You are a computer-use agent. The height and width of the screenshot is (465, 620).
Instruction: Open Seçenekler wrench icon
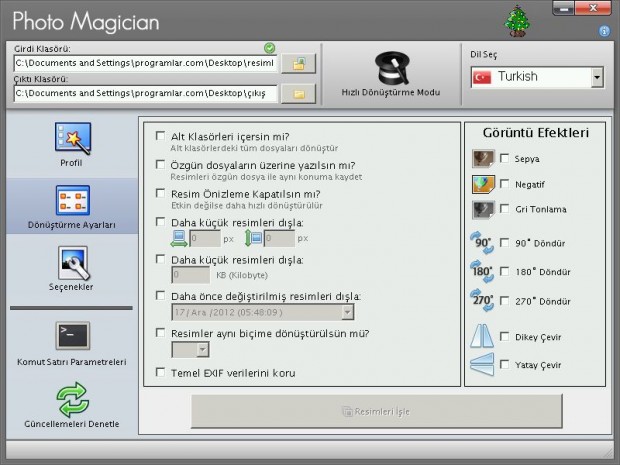[x=73, y=263]
